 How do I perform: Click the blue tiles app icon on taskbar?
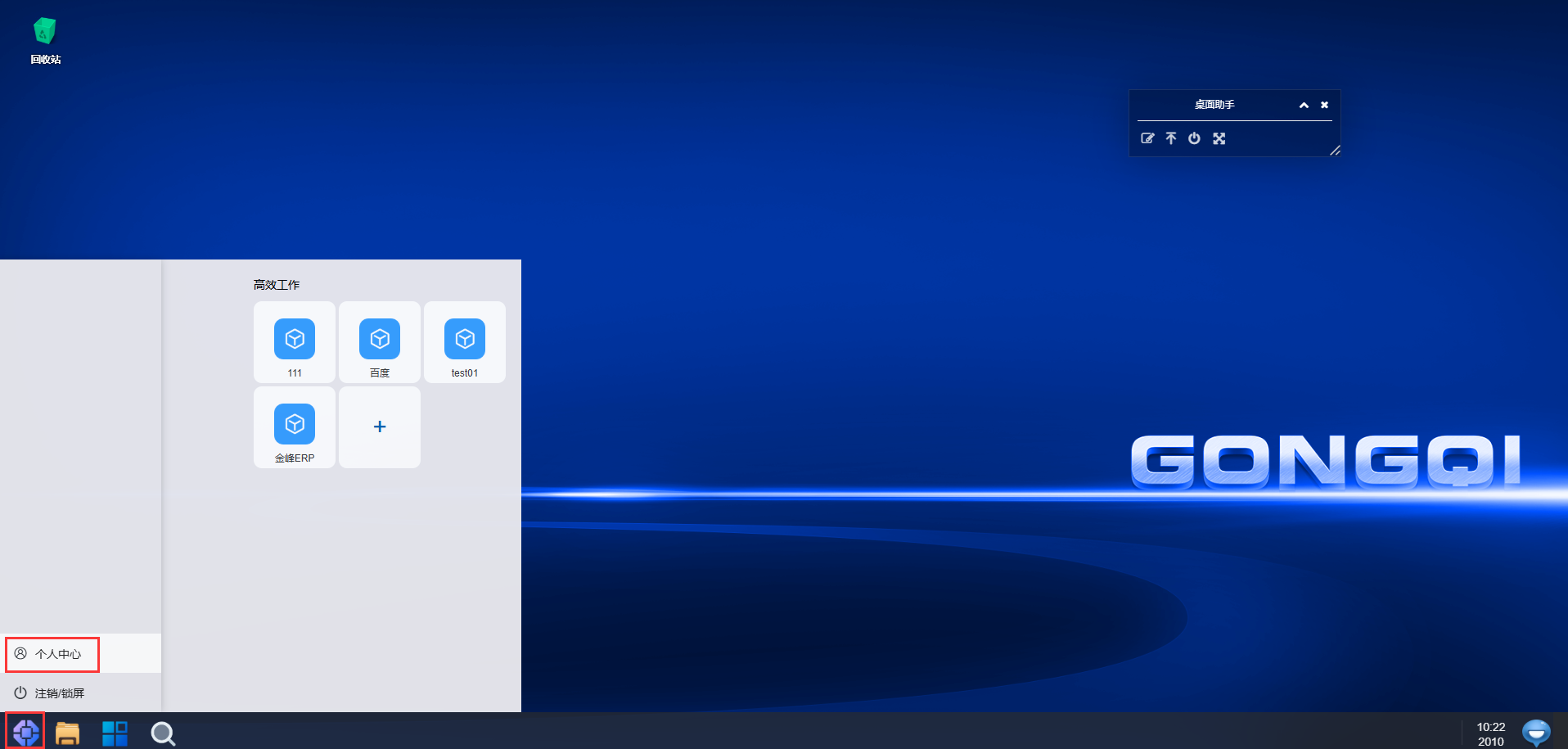point(115,733)
